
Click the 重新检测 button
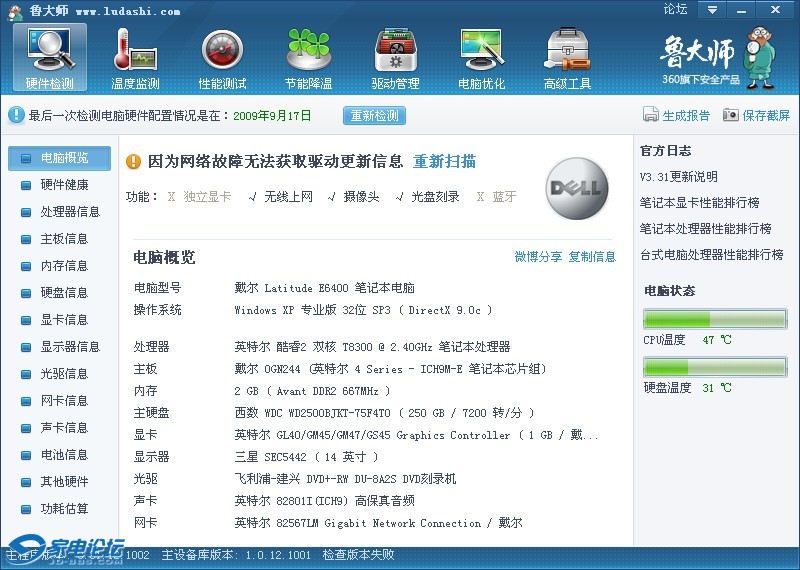tap(374, 116)
